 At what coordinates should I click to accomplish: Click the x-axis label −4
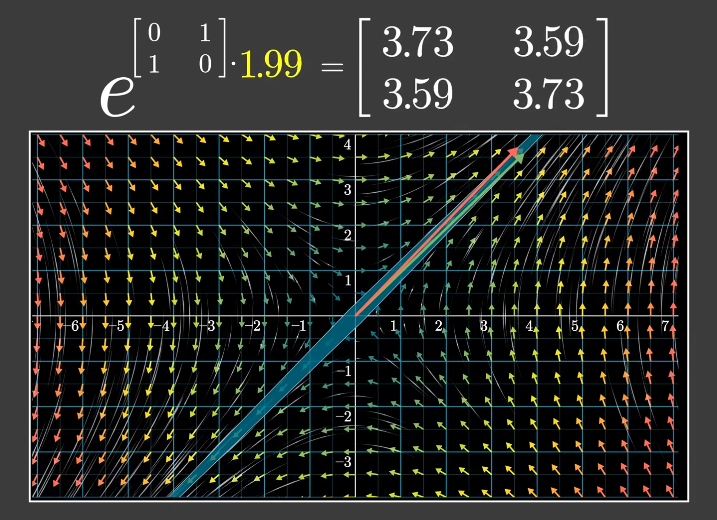click(160, 326)
